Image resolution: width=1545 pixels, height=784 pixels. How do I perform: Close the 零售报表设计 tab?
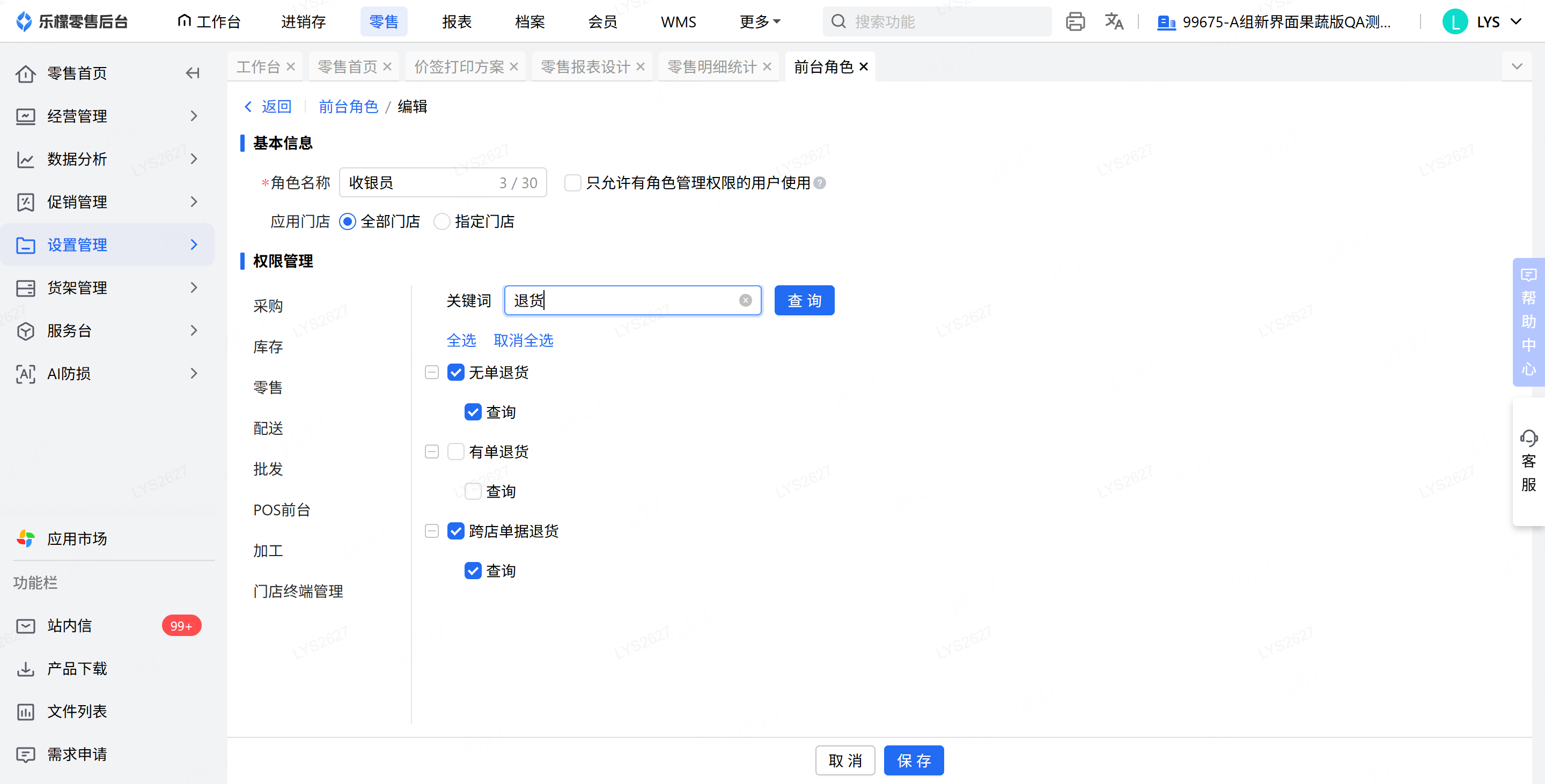click(641, 66)
